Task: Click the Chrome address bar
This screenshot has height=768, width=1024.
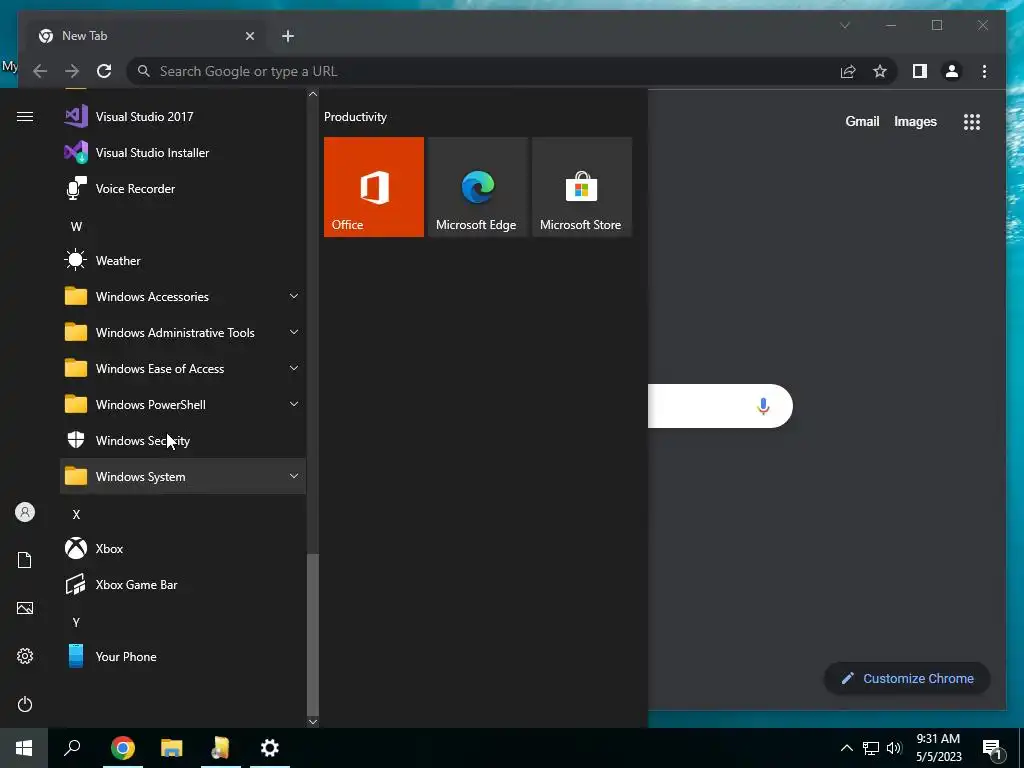Action: [x=483, y=71]
